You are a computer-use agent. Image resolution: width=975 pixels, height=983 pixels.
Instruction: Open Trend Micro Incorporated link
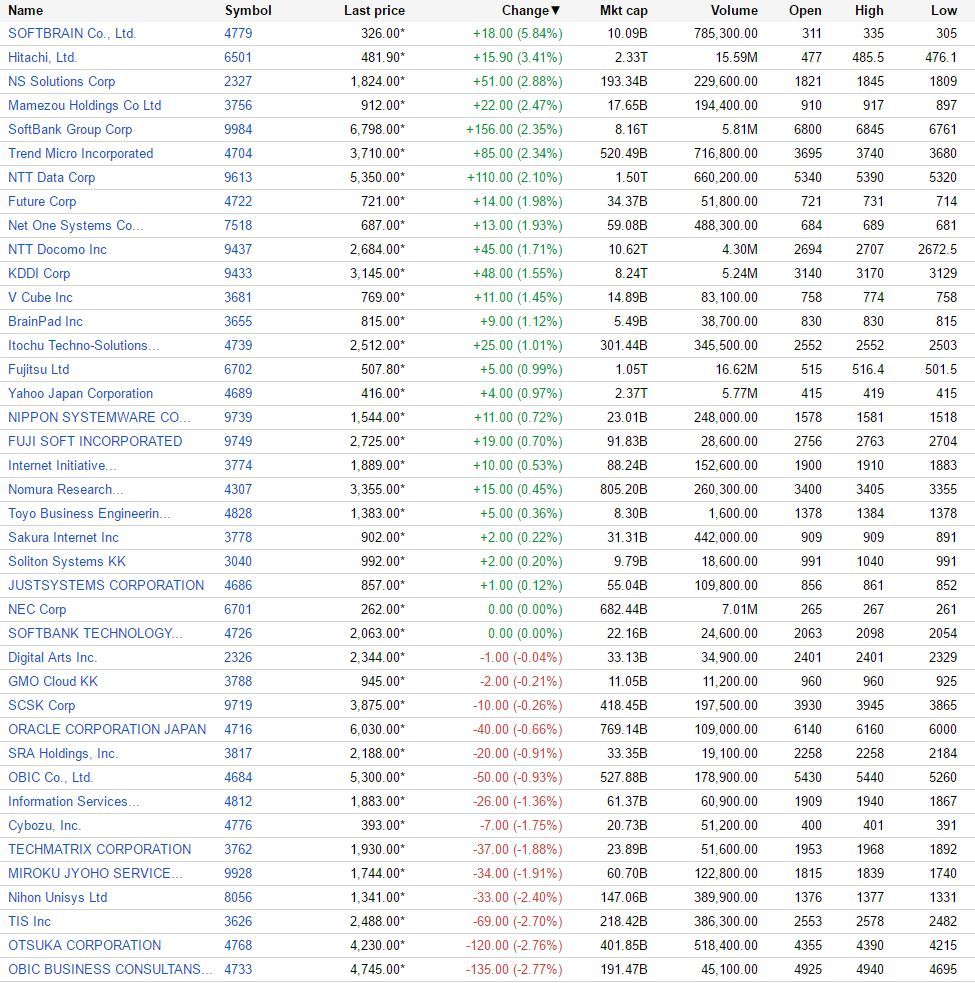point(80,154)
